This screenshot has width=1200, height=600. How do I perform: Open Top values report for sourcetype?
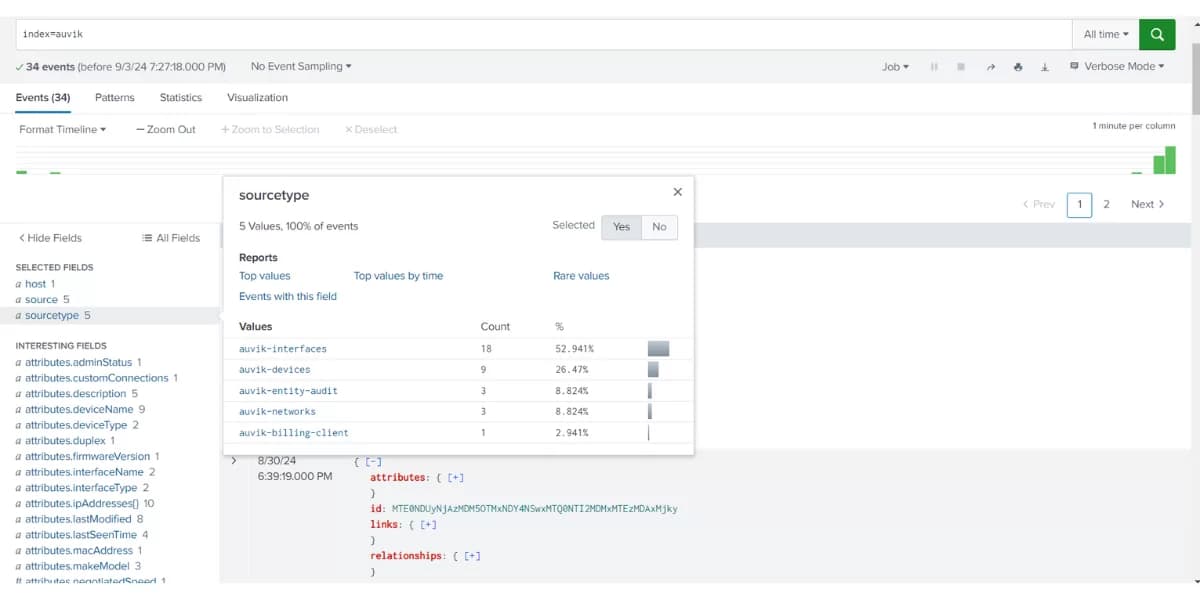pos(264,275)
